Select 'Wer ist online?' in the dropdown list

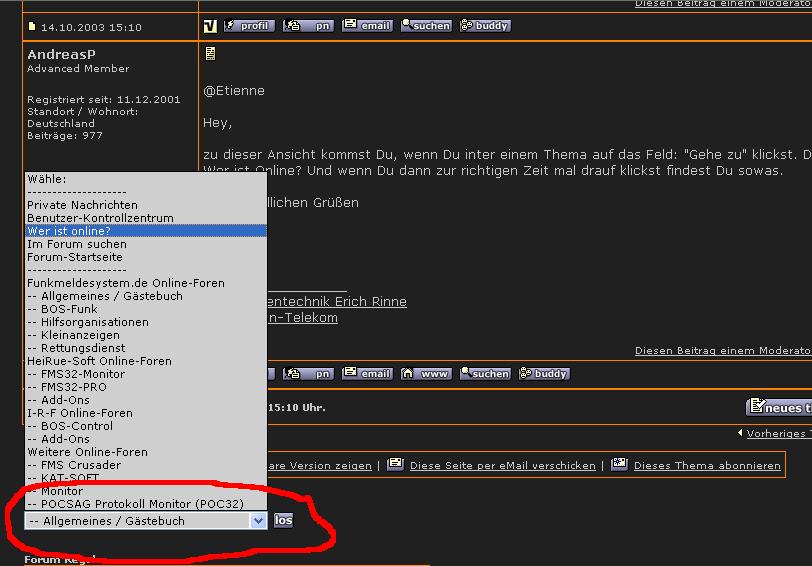(69, 231)
